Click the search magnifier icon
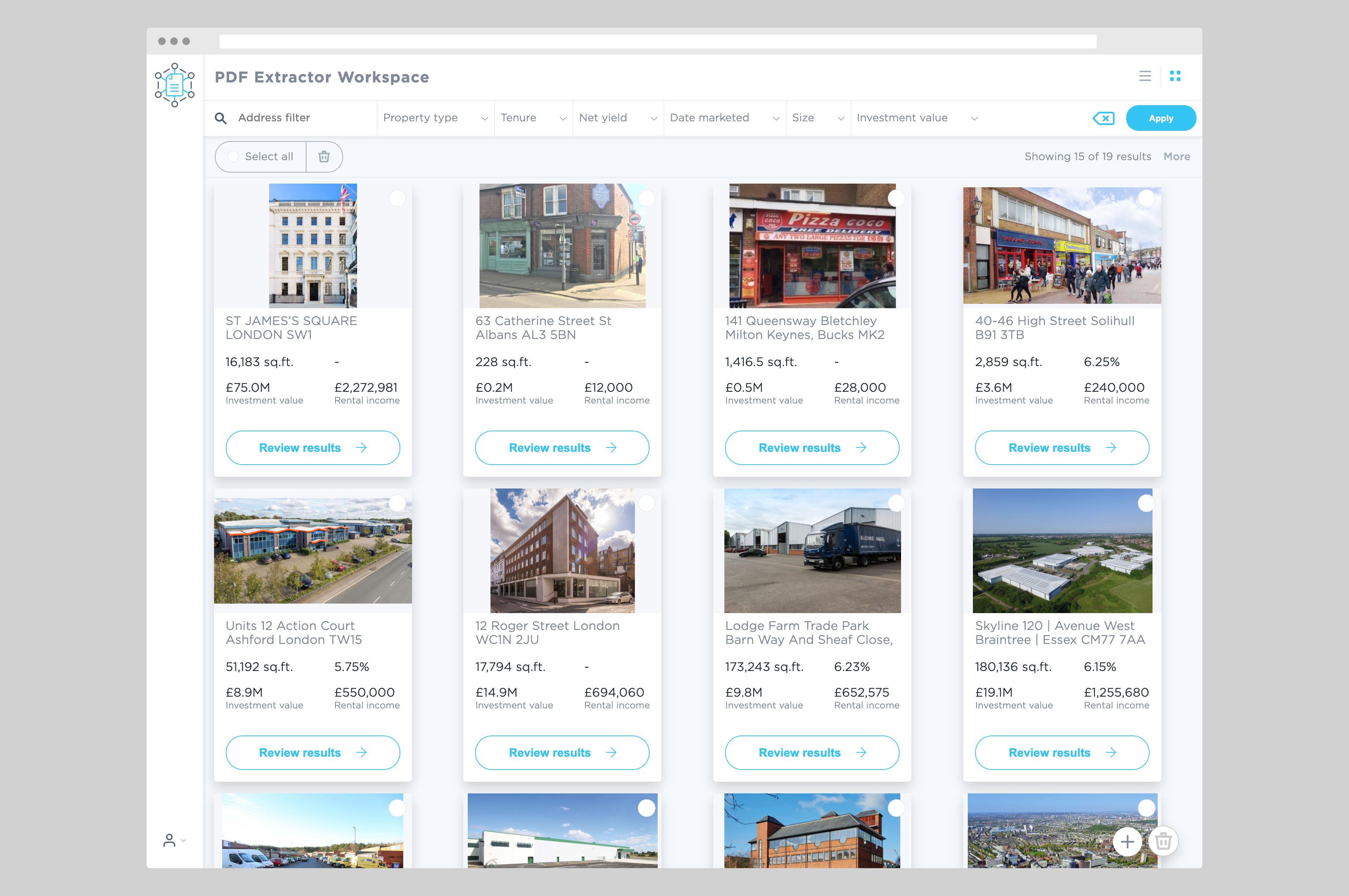Viewport: 1349px width, 896px height. click(221, 118)
